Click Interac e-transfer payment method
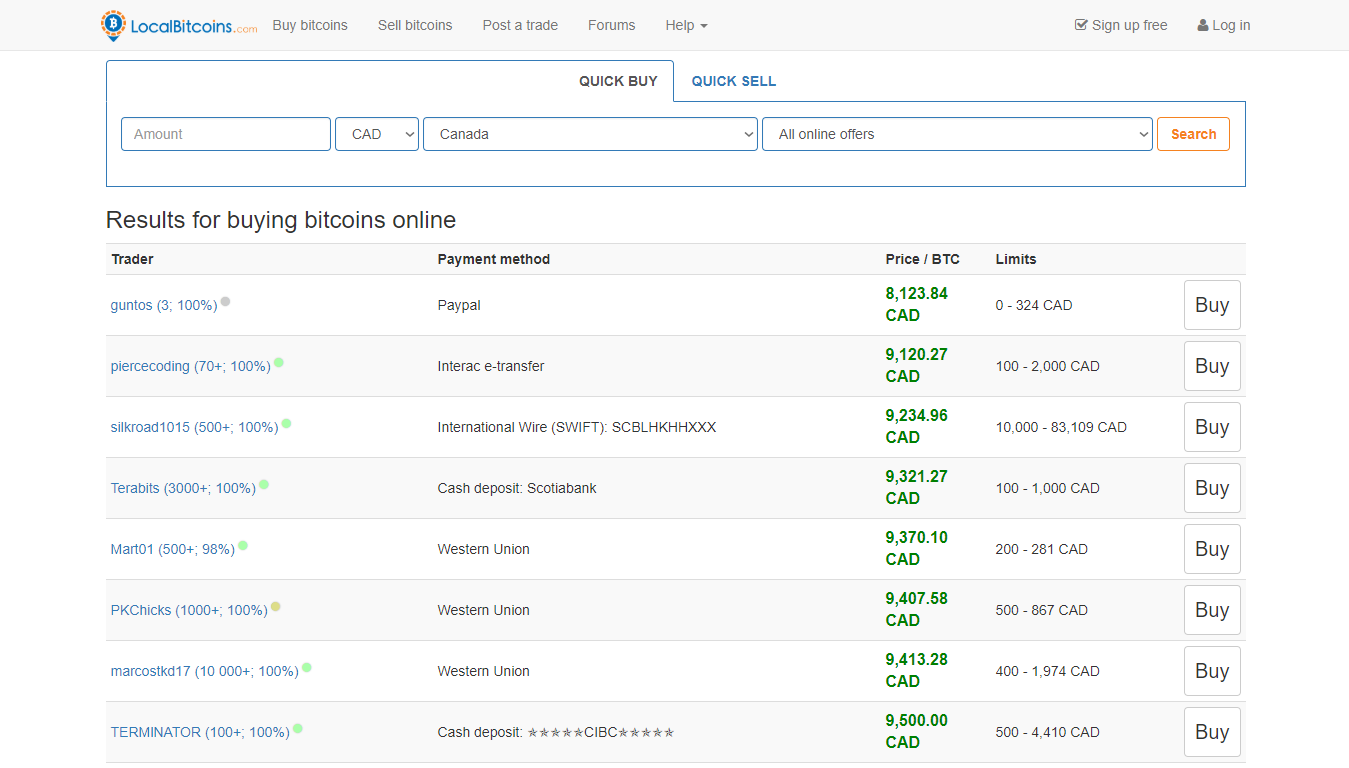 (491, 366)
